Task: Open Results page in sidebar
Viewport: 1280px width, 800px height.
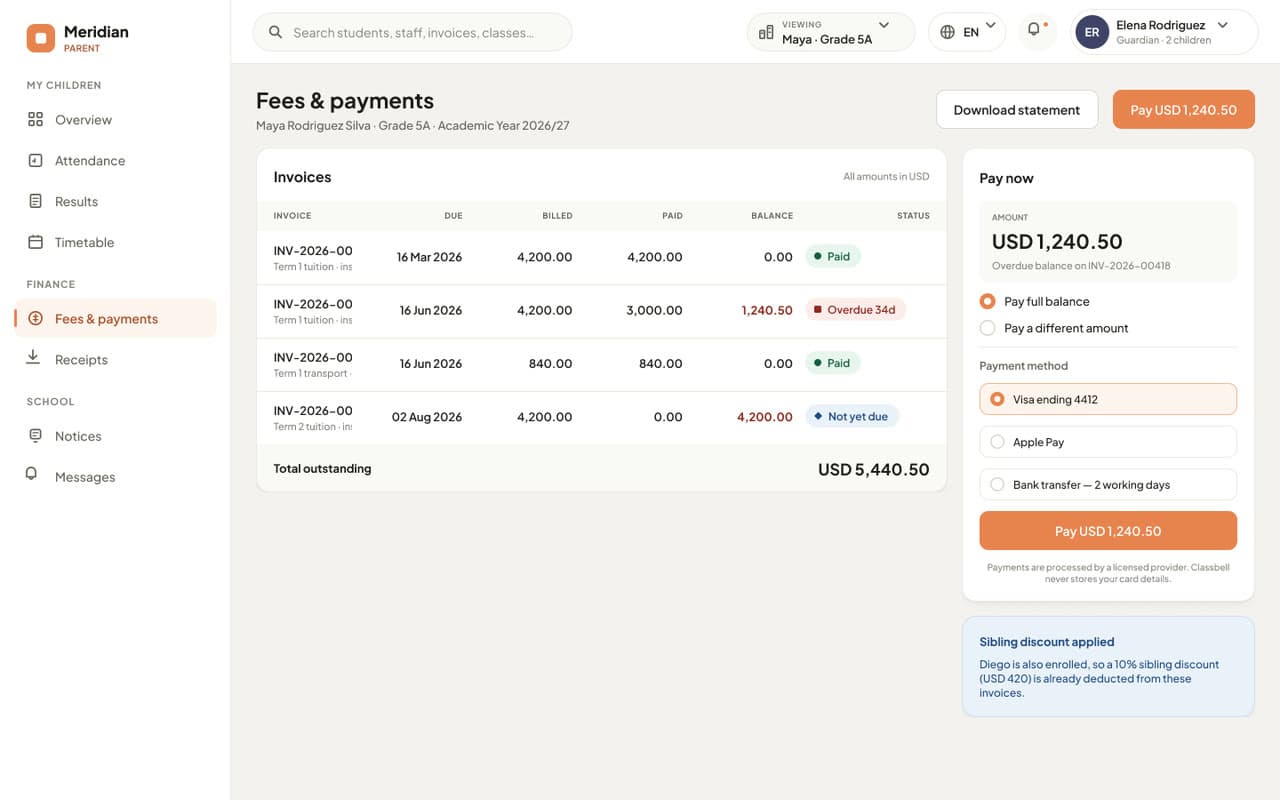Action: [x=115, y=201]
